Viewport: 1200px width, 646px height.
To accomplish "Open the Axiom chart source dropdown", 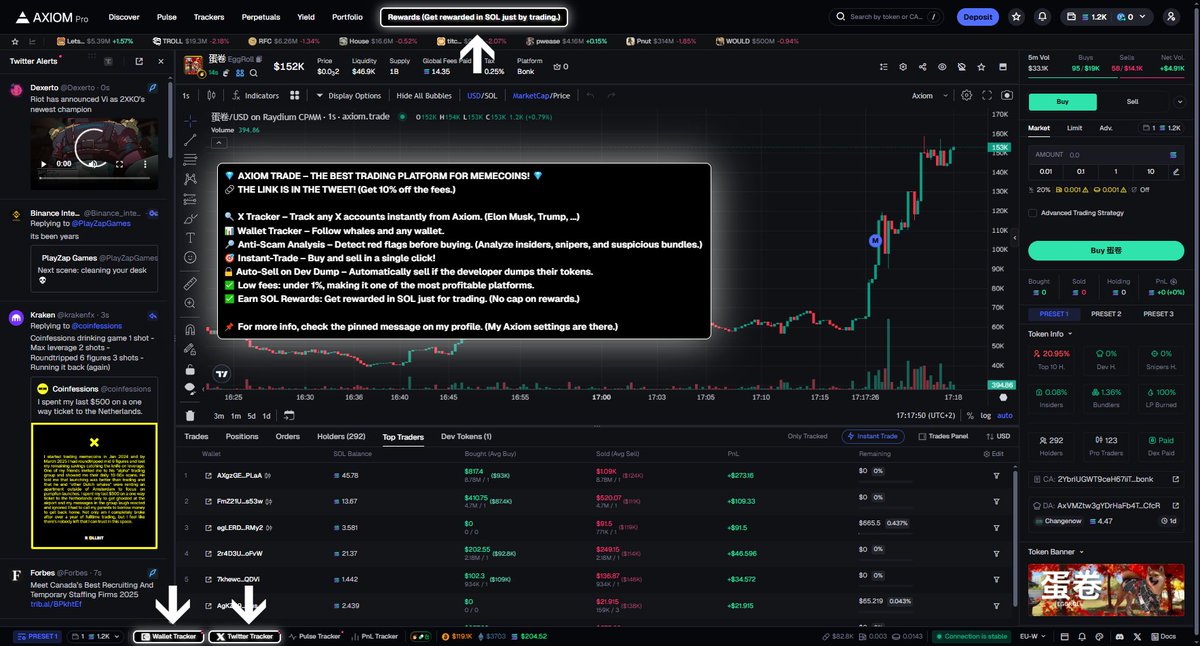I will [928, 95].
